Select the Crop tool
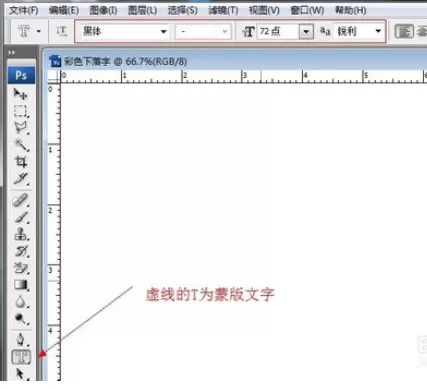 click(x=21, y=162)
